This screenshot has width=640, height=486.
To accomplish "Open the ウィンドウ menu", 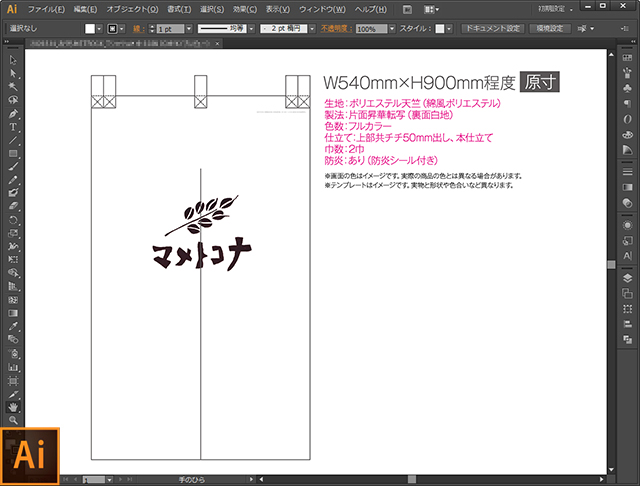I will tap(322, 9).
